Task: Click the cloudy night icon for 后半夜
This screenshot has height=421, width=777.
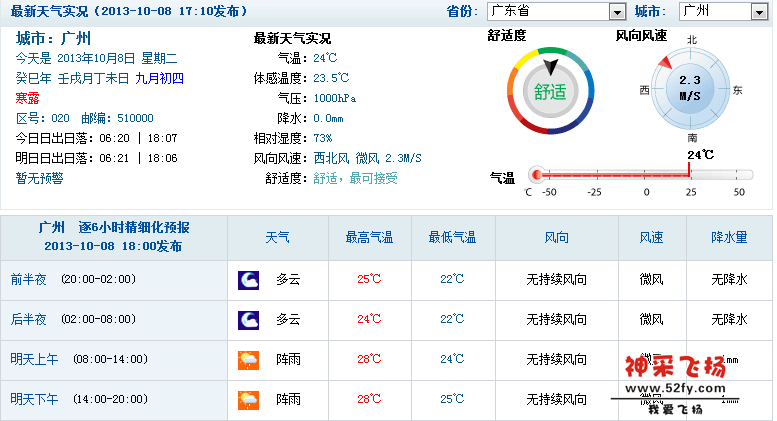Action: tap(248, 320)
